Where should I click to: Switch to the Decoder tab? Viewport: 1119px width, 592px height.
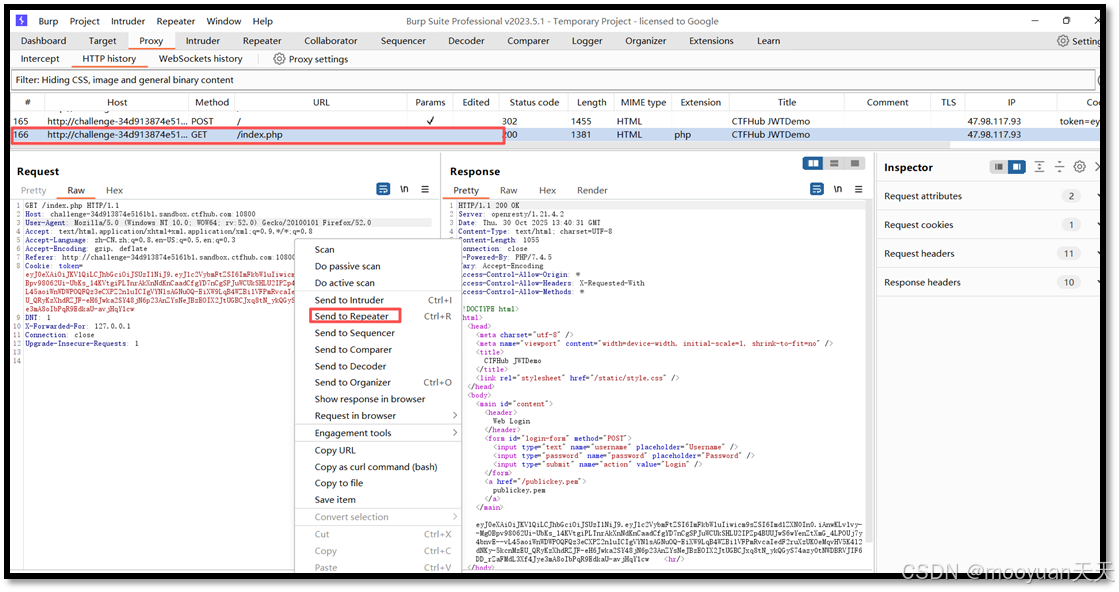coord(466,41)
